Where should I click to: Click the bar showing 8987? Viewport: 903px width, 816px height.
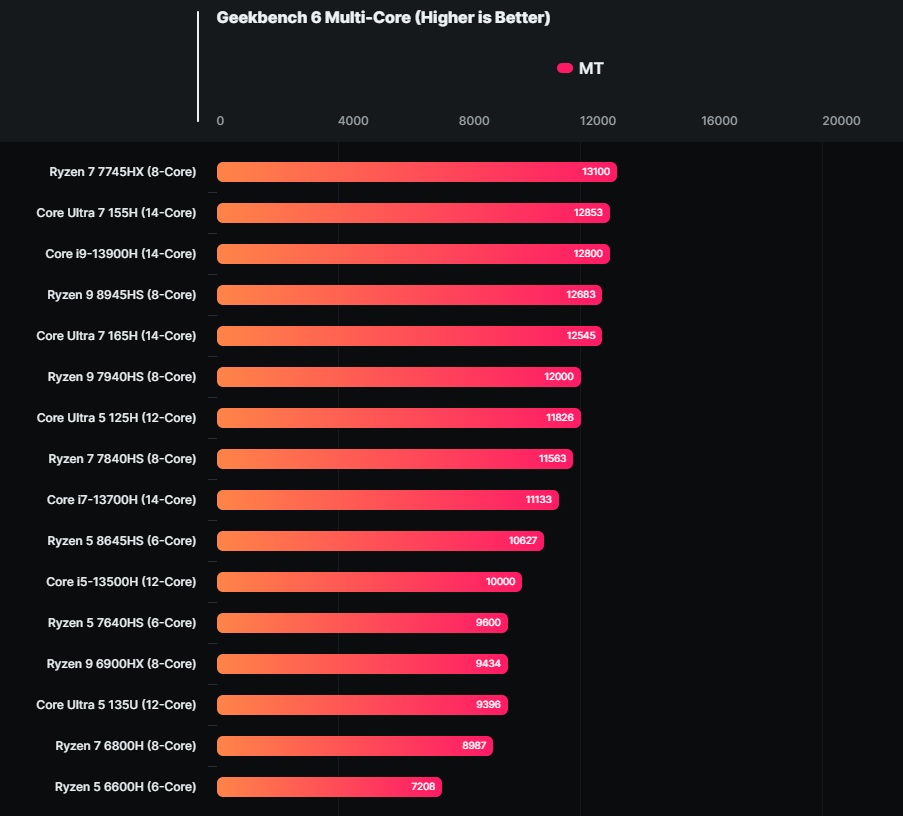tap(355, 746)
